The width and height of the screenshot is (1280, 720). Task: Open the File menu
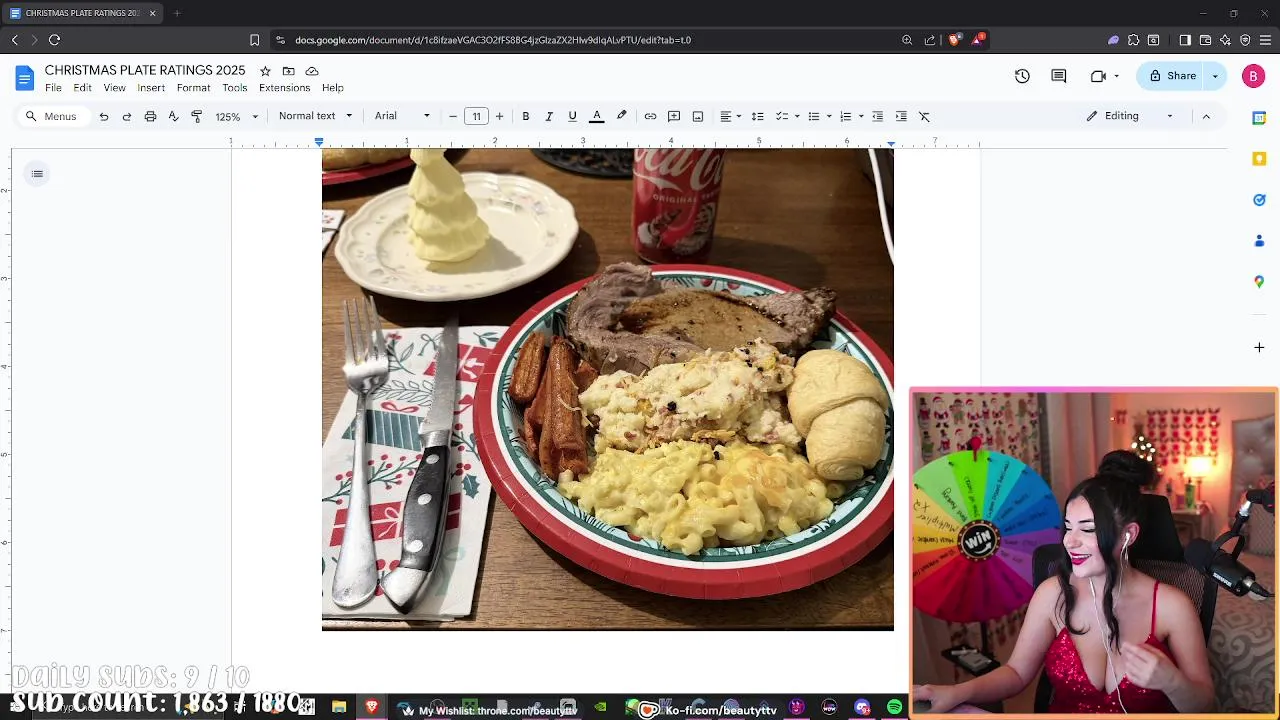pyautogui.click(x=53, y=88)
